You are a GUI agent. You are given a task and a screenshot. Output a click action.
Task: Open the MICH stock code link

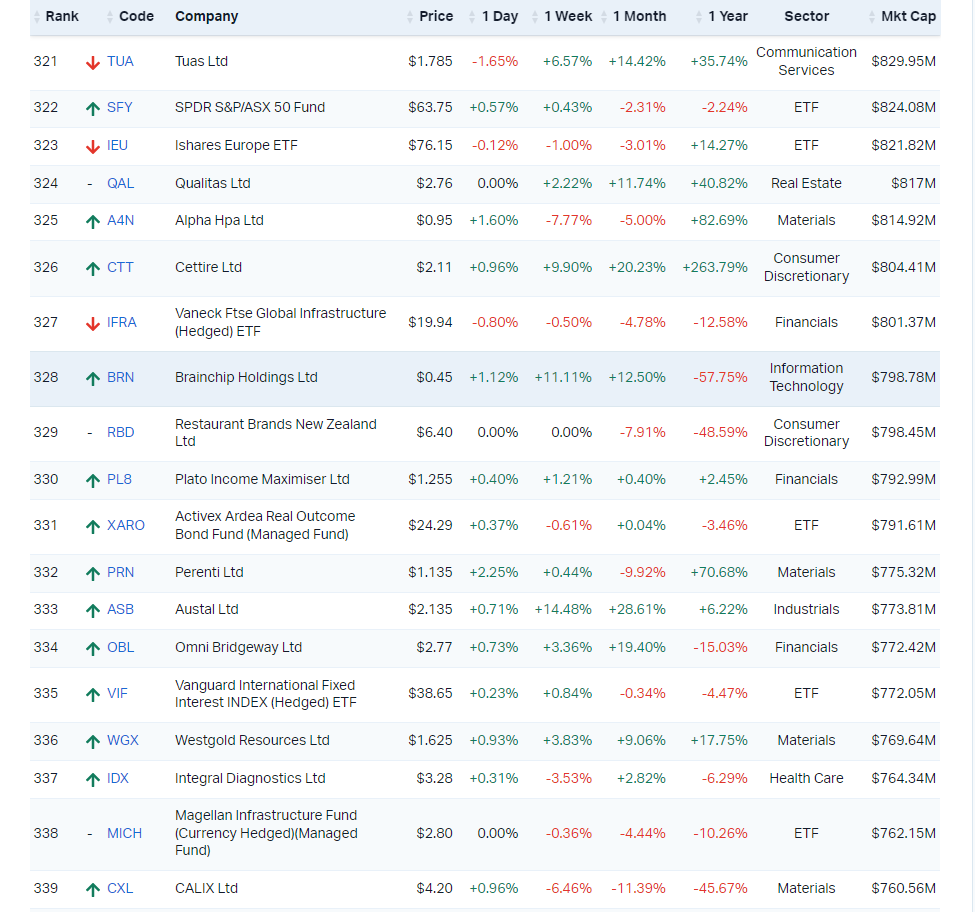pos(125,833)
